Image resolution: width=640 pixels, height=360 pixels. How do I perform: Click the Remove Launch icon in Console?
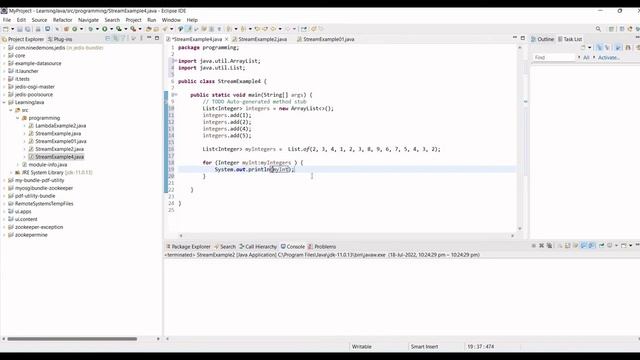coord(541,246)
